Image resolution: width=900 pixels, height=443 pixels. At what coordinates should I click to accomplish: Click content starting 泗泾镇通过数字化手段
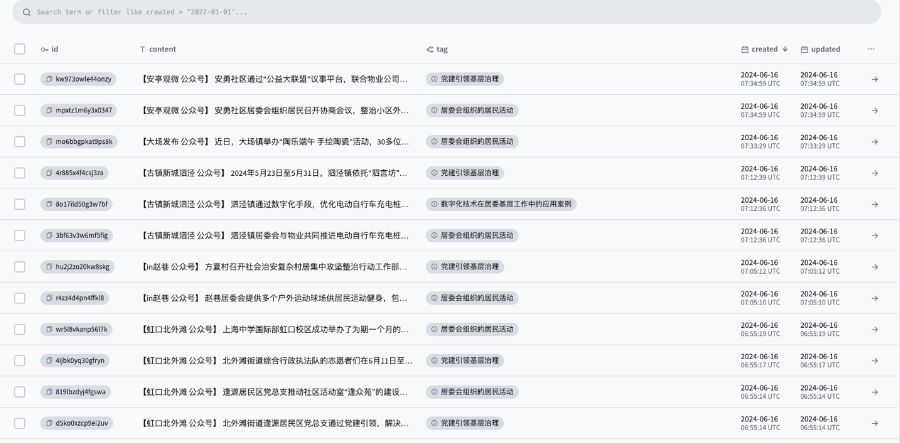point(274,204)
